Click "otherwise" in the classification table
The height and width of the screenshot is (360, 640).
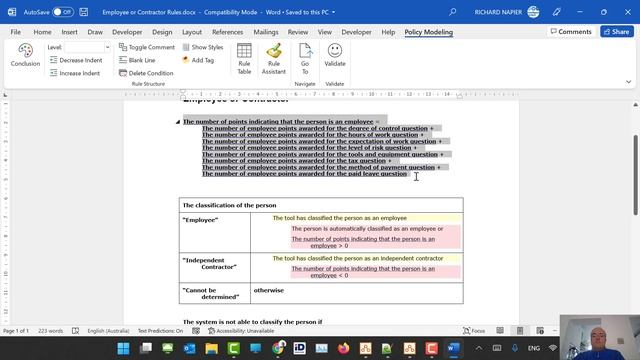click(x=269, y=290)
